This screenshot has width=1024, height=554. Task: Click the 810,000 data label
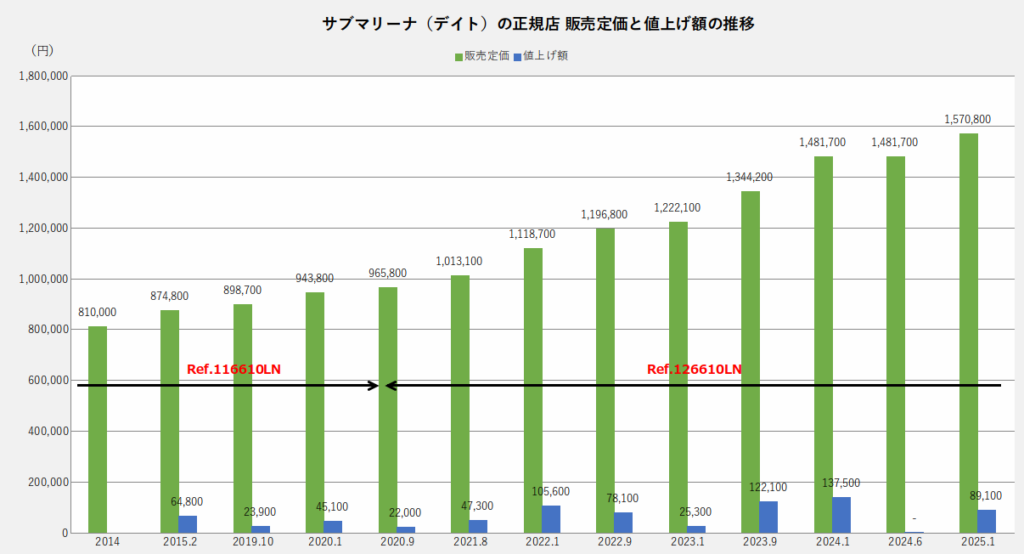(97, 313)
